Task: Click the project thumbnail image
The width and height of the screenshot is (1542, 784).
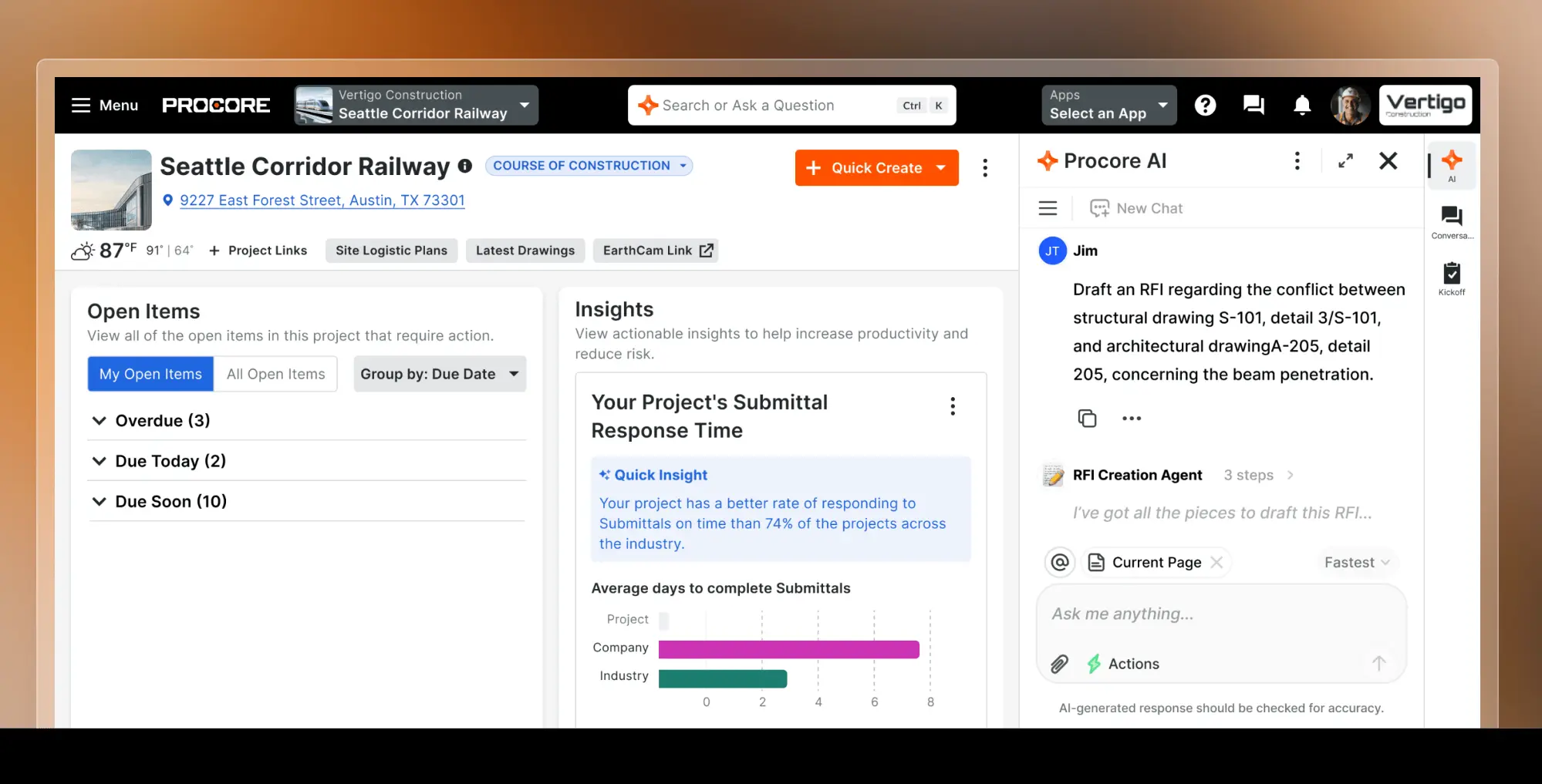Action: pyautogui.click(x=111, y=190)
